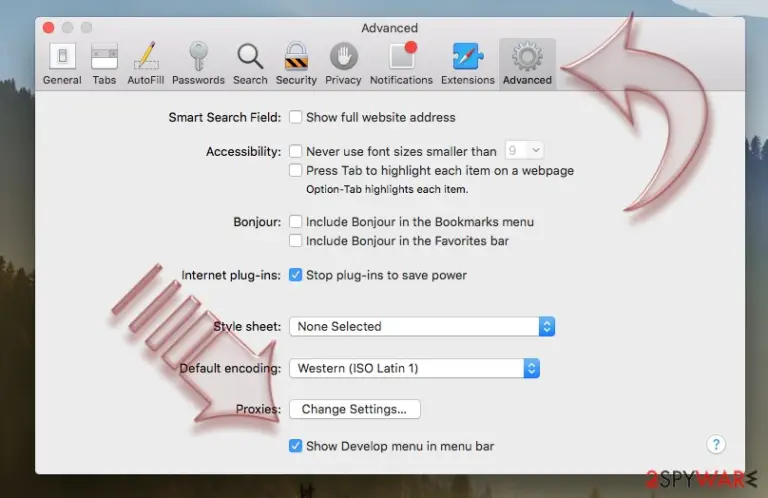Open the Style sheet None Selected dropdown
The height and width of the screenshot is (498, 768).
click(x=422, y=326)
